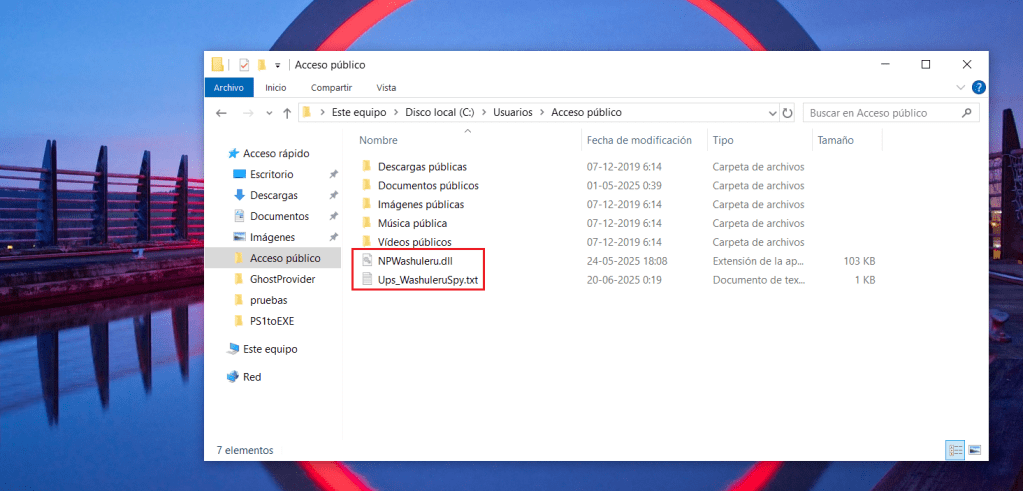Screen dimensions: 1023x491
Task: Refresh the Acceso público folder view
Action: click(787, 113)
